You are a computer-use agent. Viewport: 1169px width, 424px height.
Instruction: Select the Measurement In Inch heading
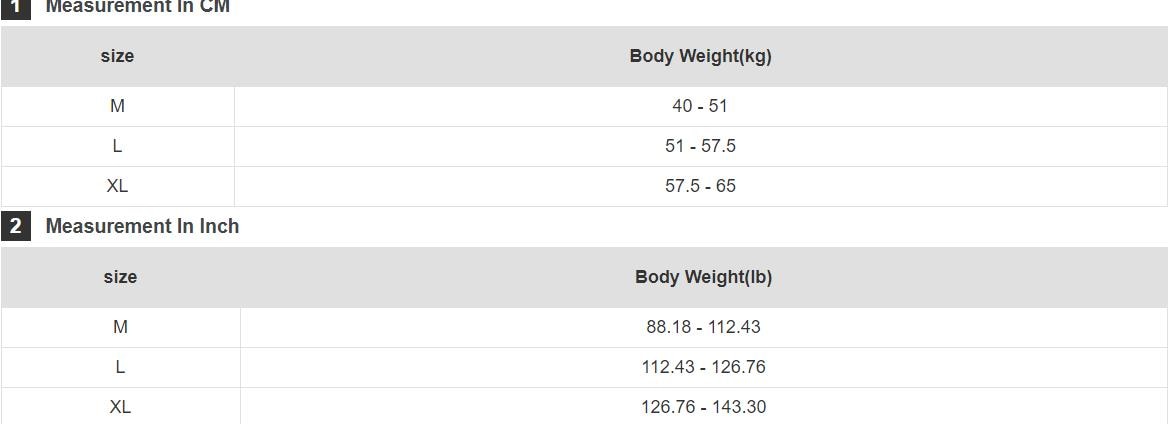(x=142, y=226)
